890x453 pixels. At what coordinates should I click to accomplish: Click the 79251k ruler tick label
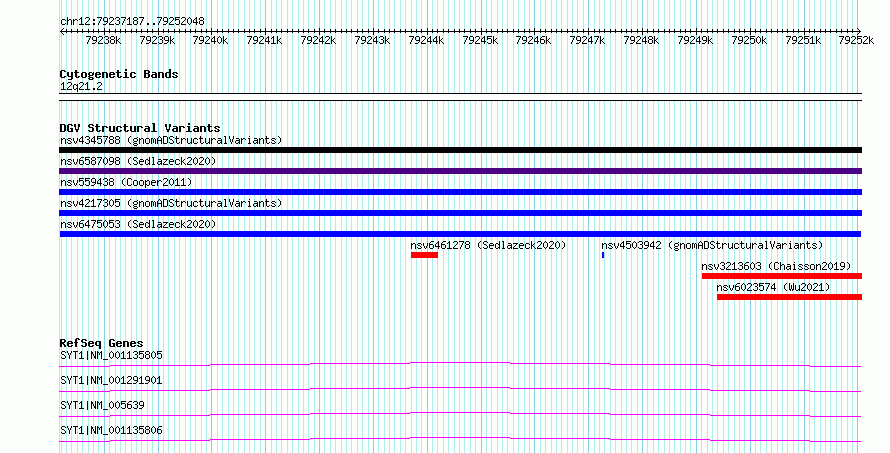coord(803,40)
